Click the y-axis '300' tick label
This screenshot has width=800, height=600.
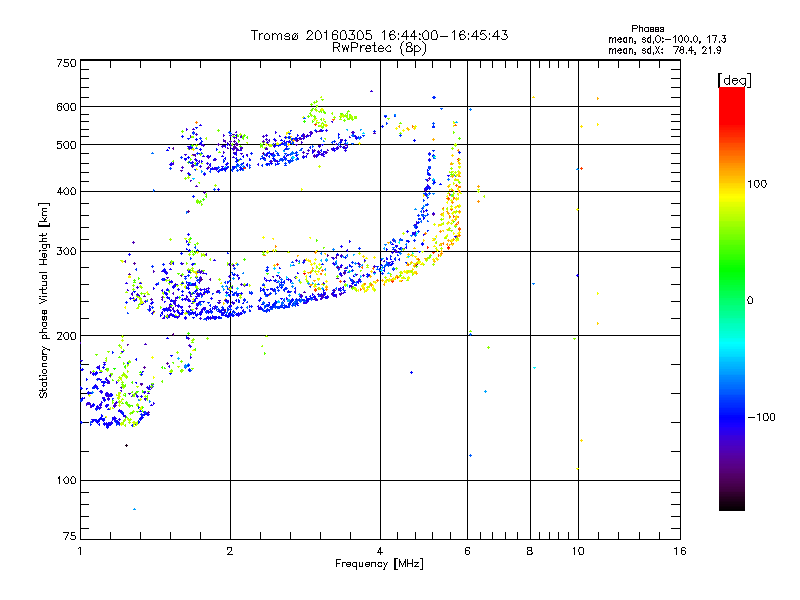click(x=67, y=252)
